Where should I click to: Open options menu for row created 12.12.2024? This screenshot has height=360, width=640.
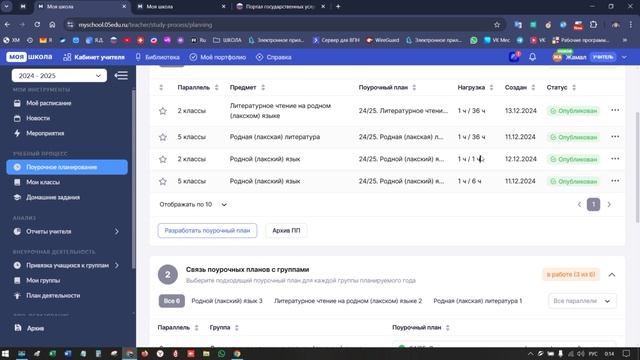coord(615,158)
